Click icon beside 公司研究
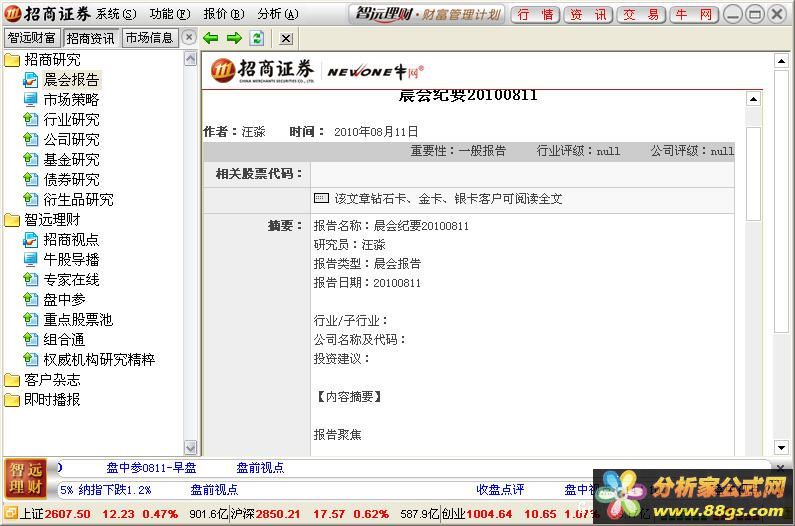 pos(30,139)
